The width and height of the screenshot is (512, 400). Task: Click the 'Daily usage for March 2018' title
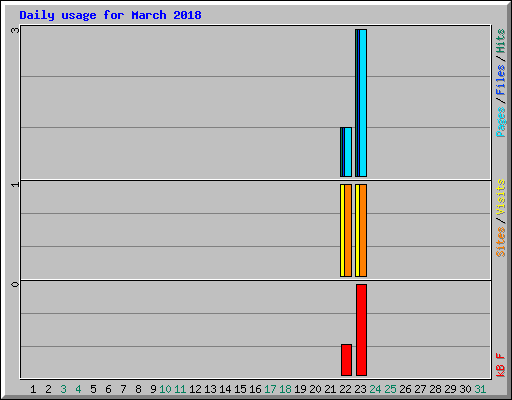[x=110, y=15]
